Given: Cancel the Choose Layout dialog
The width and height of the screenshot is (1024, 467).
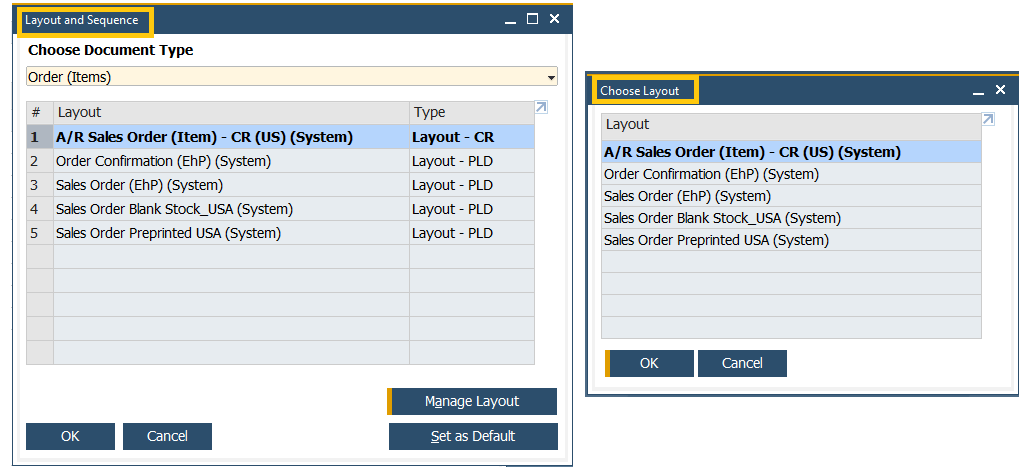Looking at the screenshot, I should (x=742, y=363).
